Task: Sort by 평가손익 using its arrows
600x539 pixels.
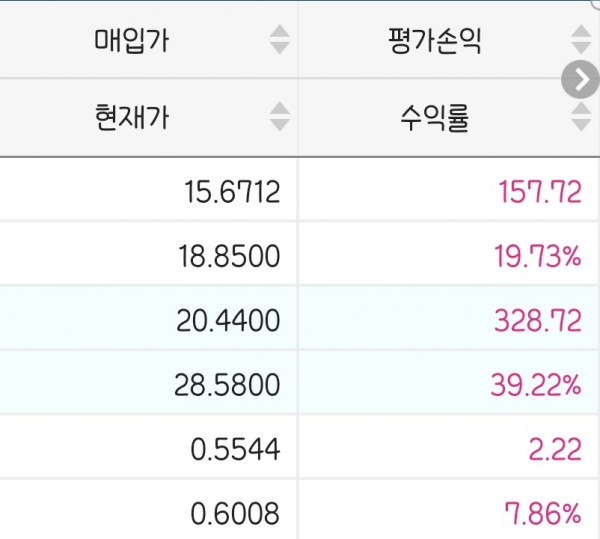Action: coord(581,39)
